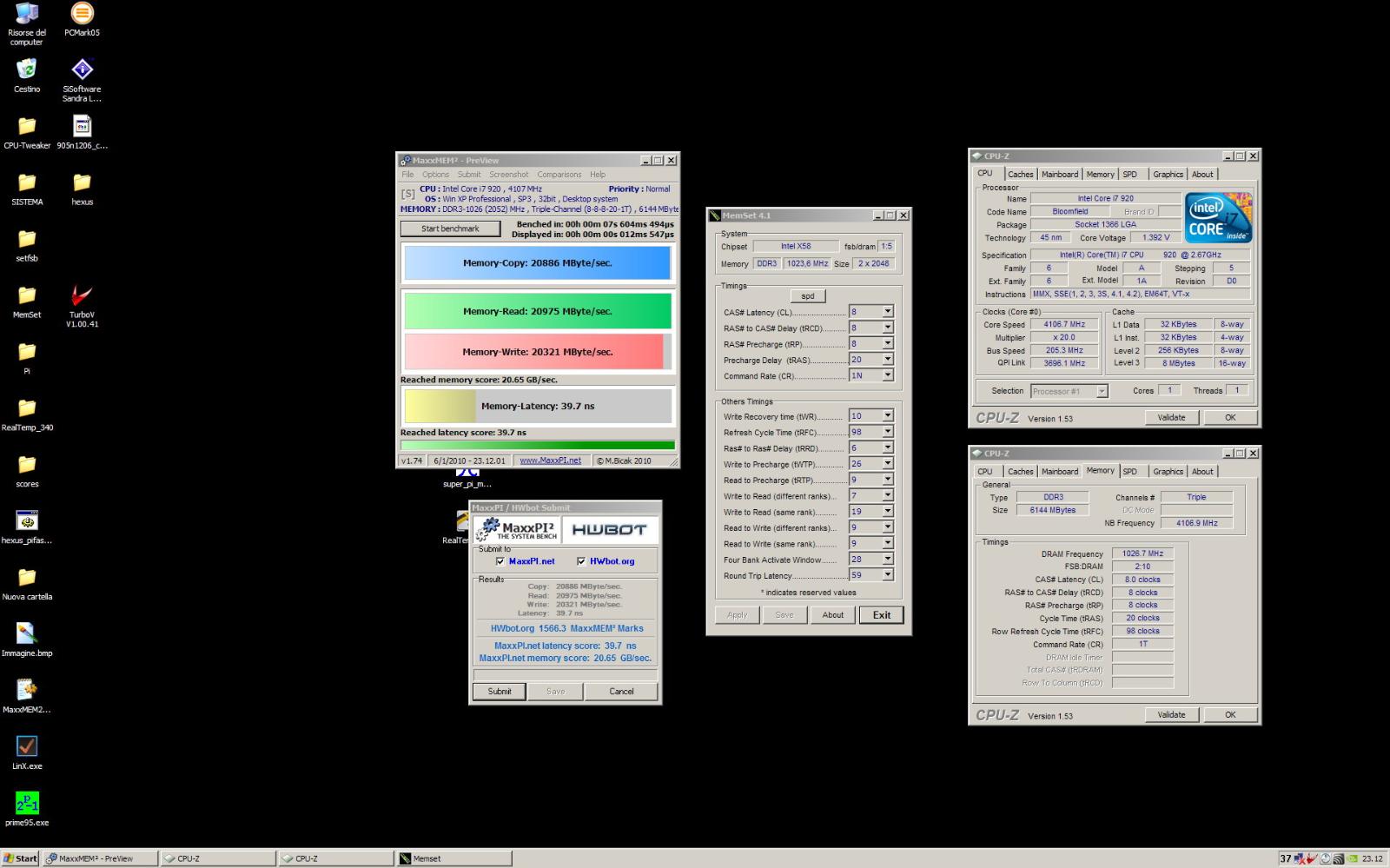Screen dimensions: 1390x868
Task: Expand RAS# Precharge (tRP) dropdown
Action: point(888,344)
